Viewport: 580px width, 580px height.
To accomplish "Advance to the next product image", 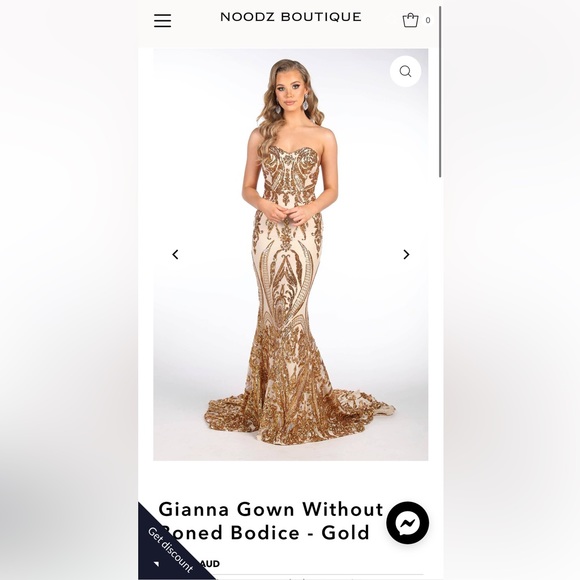I will [406, 254].
